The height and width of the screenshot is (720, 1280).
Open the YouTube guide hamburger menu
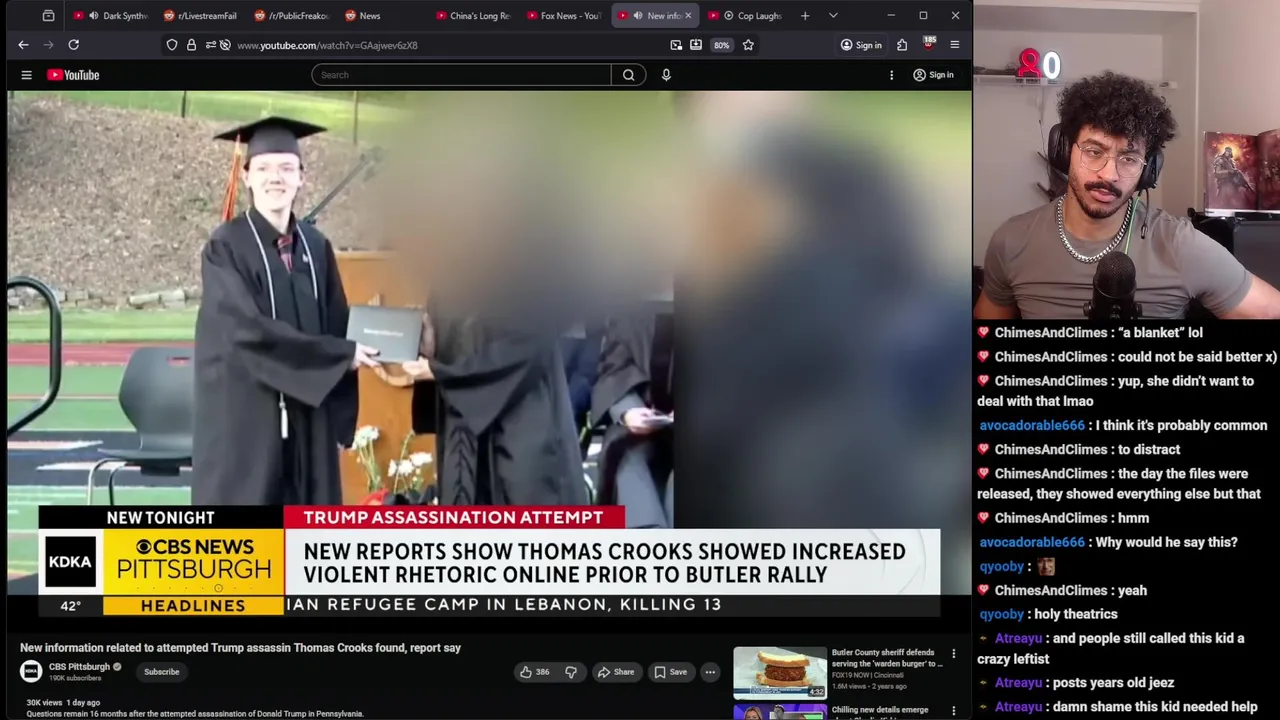point(27,75)
